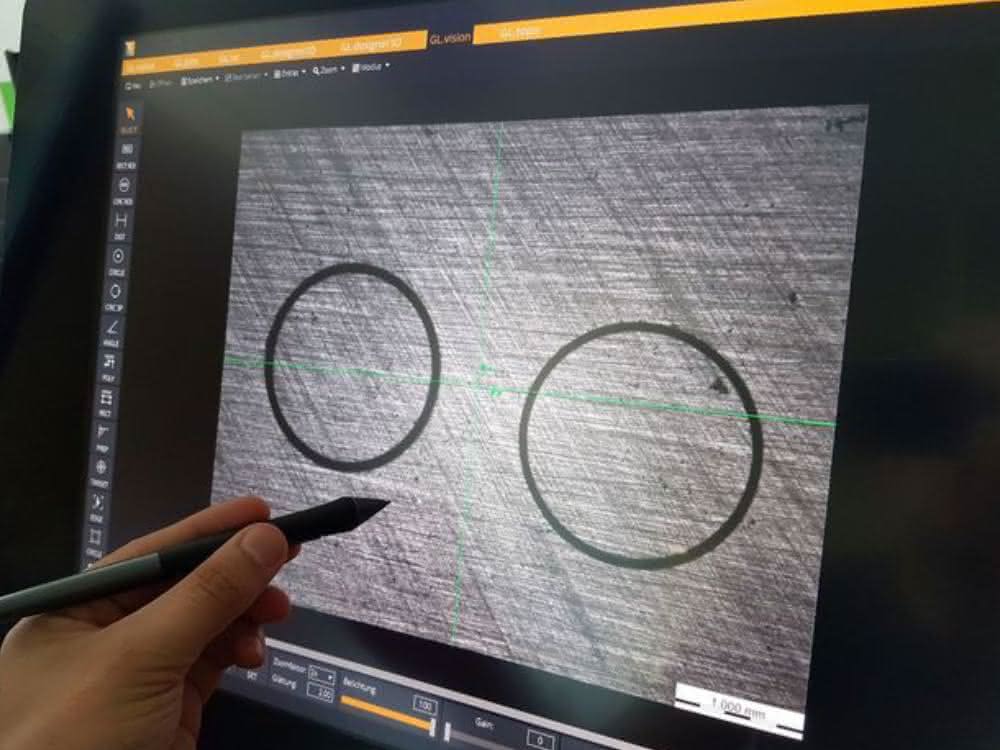Click the Gain slider handle
This screenshot has width=1000, height=750.
click(447, 733)
